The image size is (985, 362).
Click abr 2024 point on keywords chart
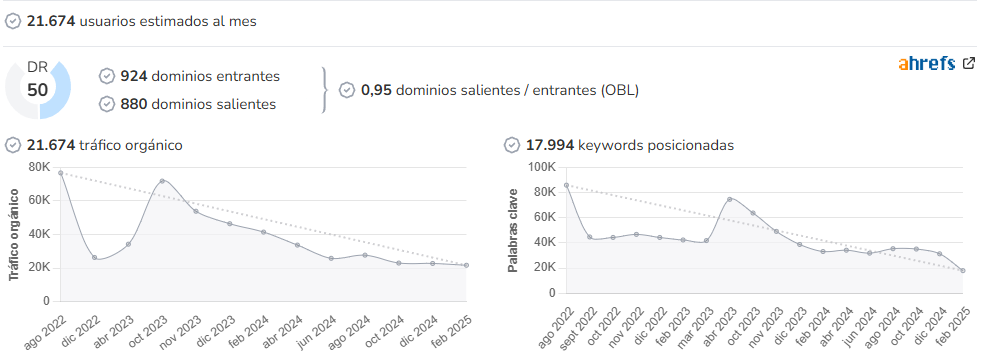click(x=846, y=250)
